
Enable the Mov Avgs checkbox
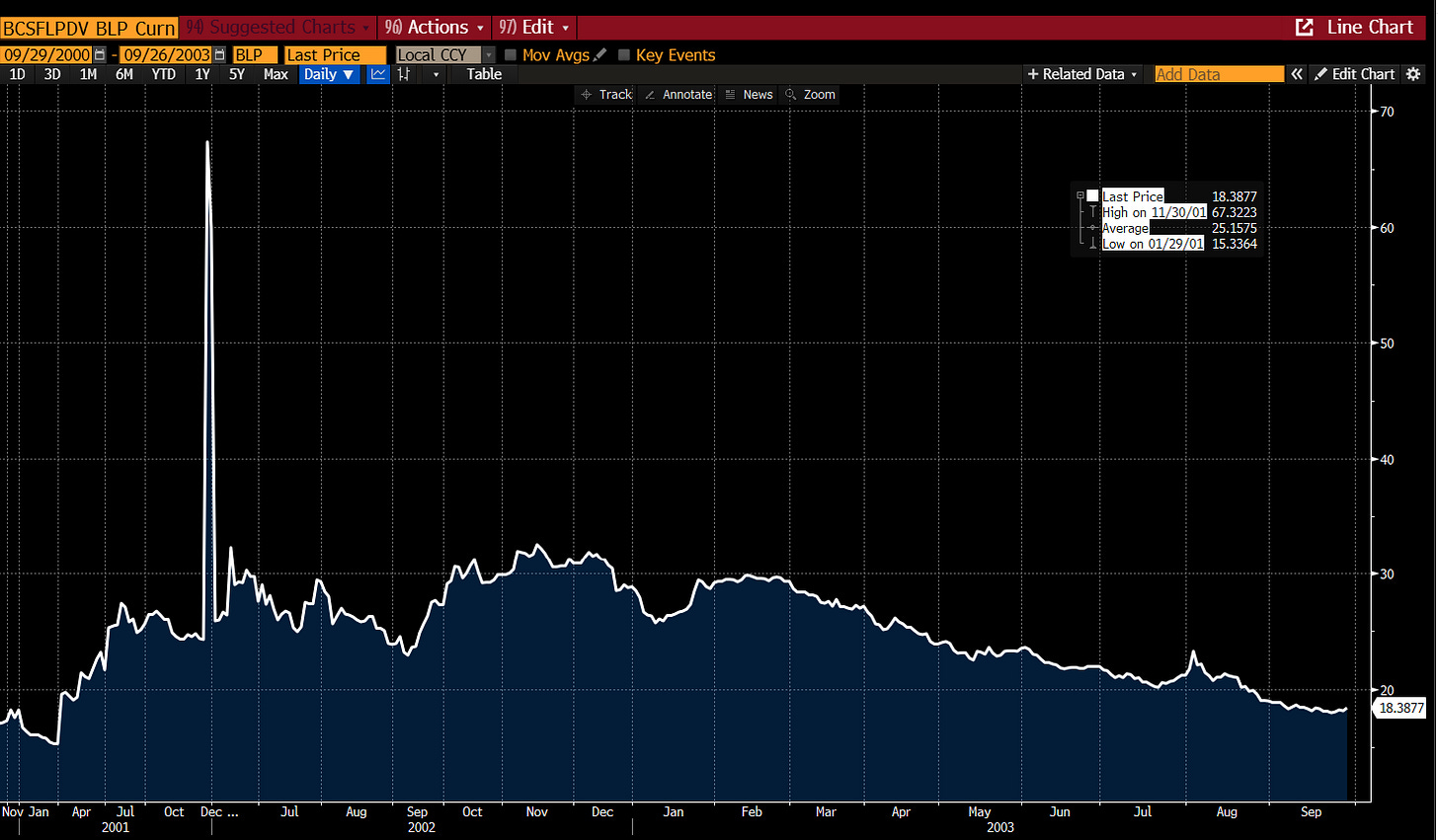pyautogui.click(x=511, y=55)
